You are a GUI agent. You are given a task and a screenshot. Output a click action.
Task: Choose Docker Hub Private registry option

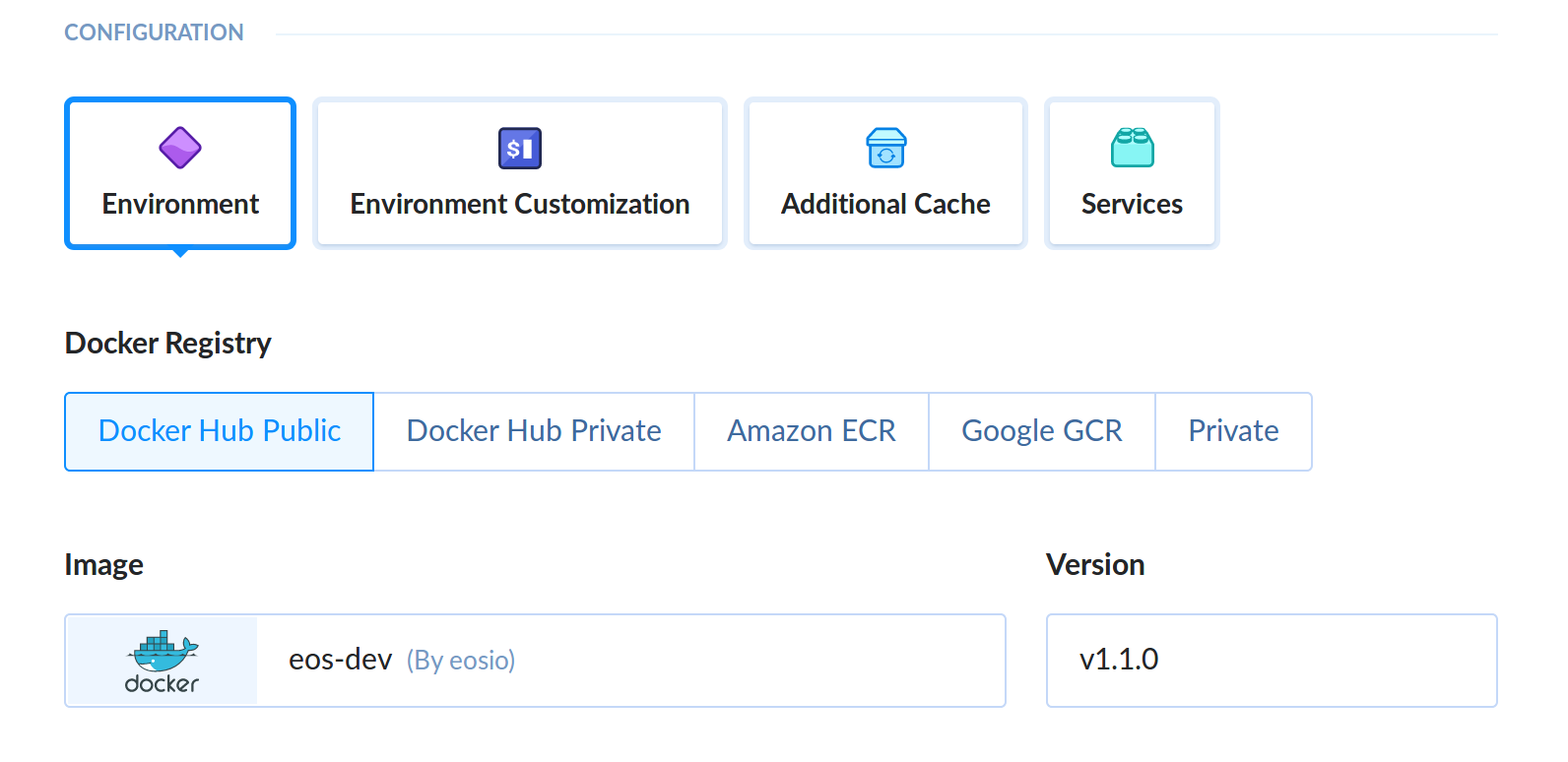pyautogui.click(x=534, y=431)
